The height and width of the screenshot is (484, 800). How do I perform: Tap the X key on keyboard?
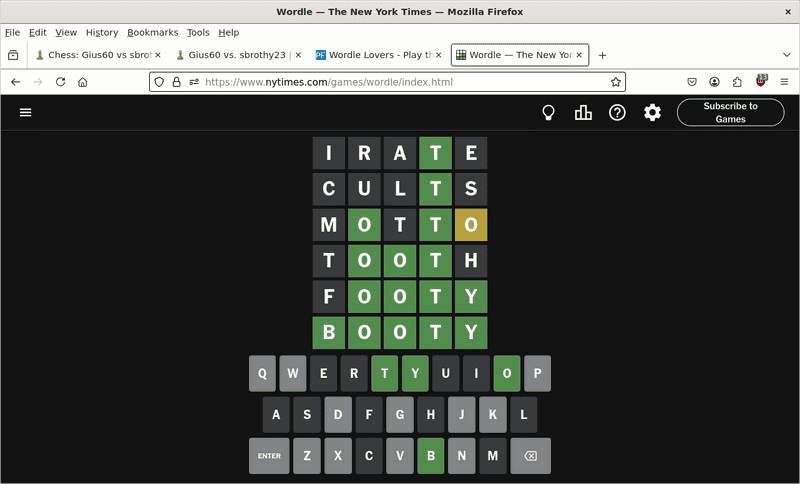[x=338, y=456]
